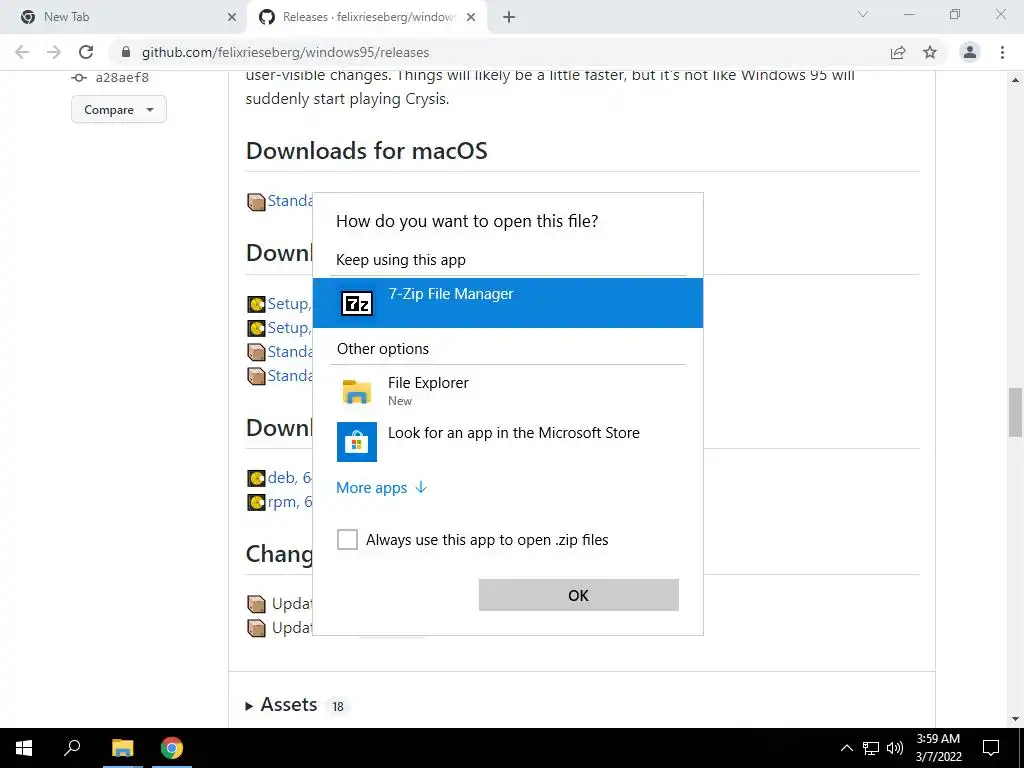
Task: Open taskbar search magnifier
Action: pyautogui.click(x=72, y=748)
